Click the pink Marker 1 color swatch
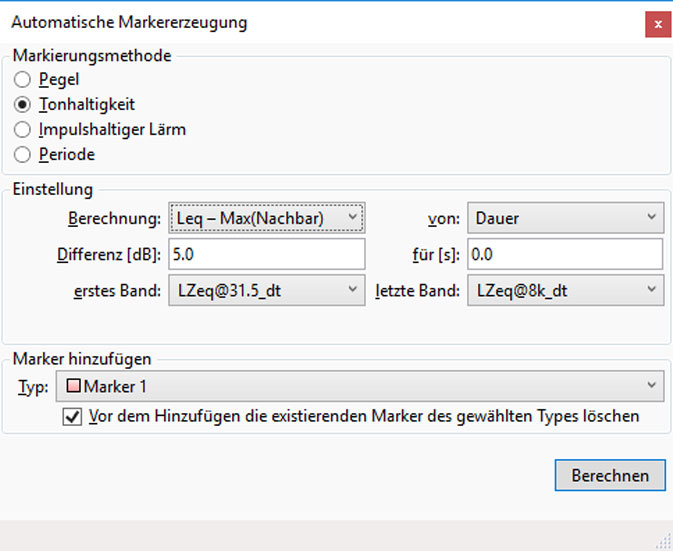The image size is (673, 551). [74, 386]
